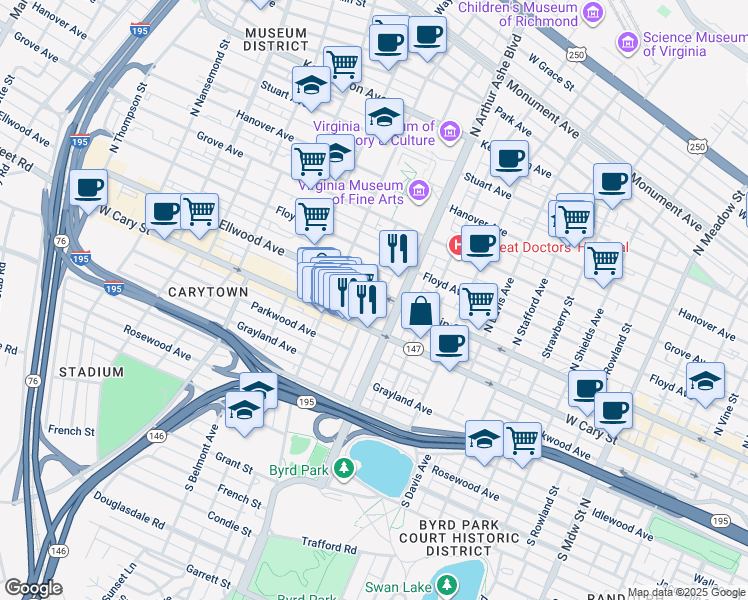748x600 pixels.
Task: Click the Map data ©2025 Google attribution
Action: coord(687,593)
